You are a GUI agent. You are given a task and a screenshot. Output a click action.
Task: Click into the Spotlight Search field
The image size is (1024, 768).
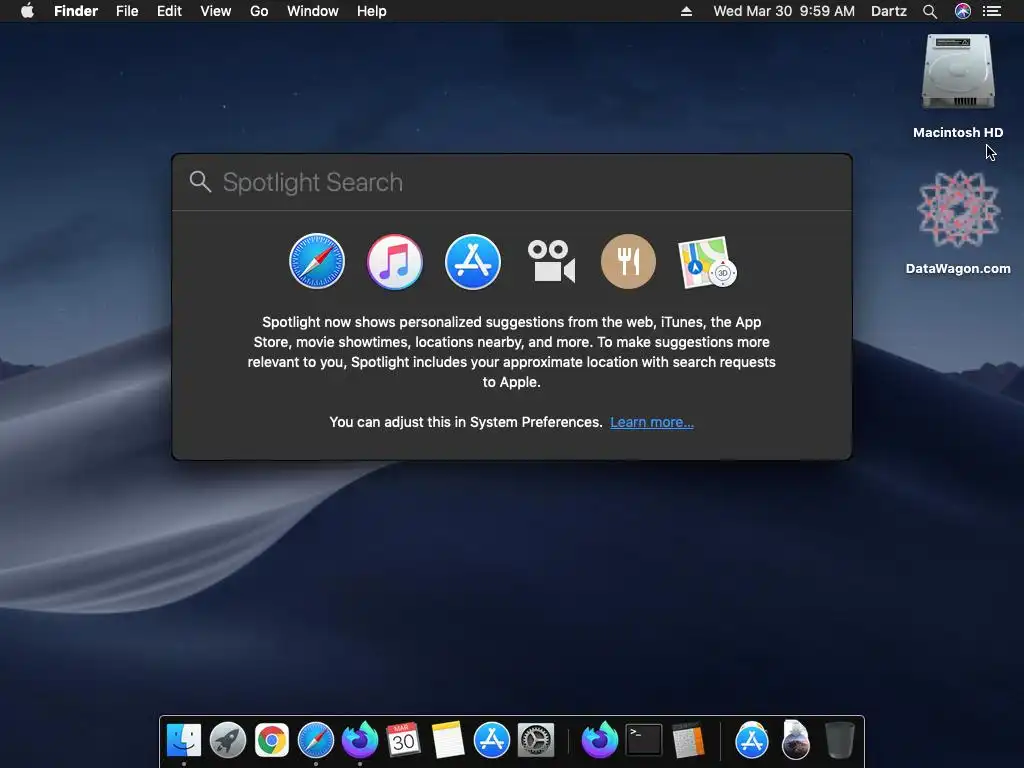tap(512, 182)
